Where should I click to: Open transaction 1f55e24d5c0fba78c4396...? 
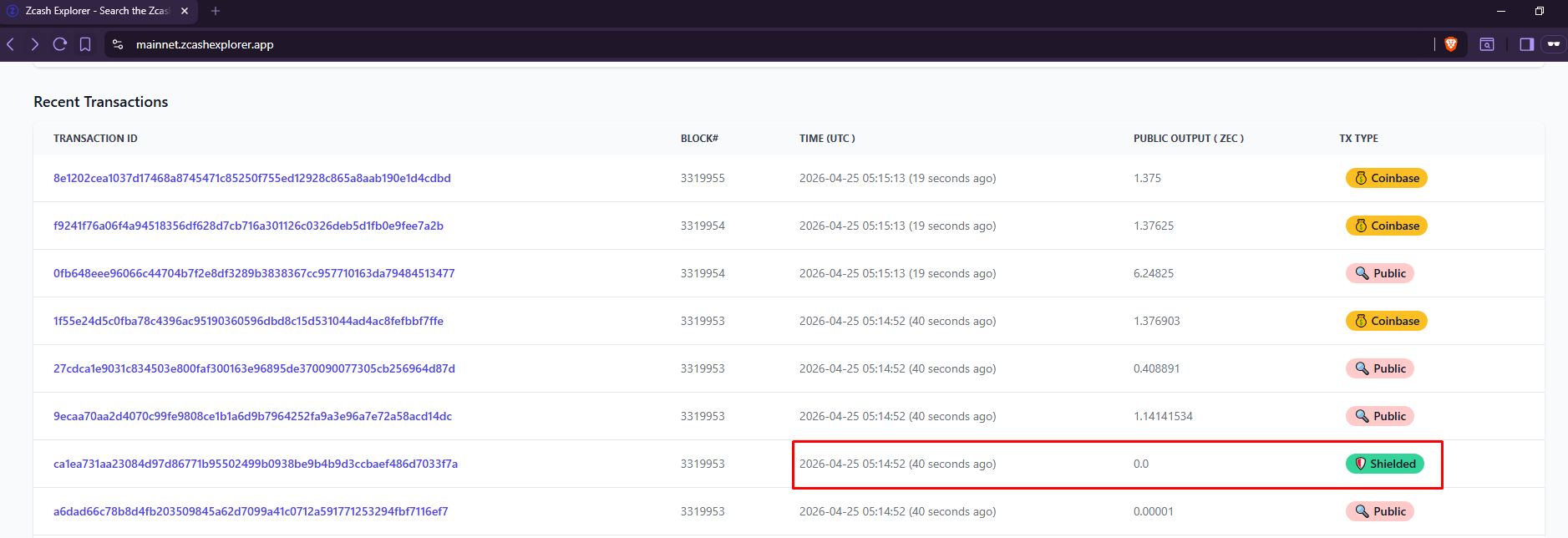(248, 321)
